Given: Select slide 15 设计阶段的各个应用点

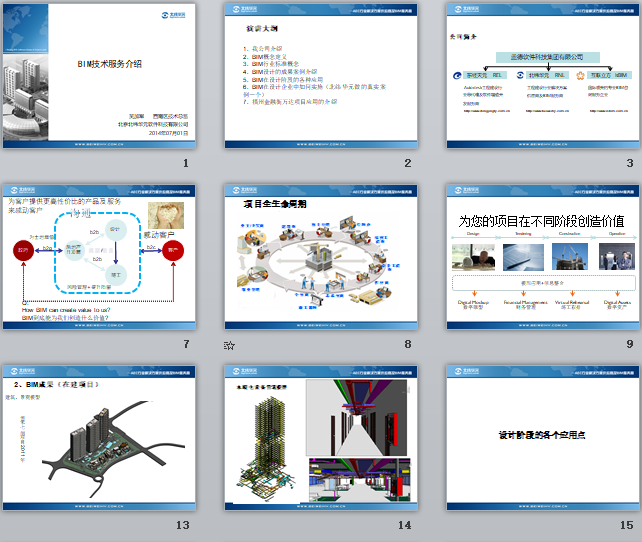Looking at the screenshot, I should tap(543, 438).
